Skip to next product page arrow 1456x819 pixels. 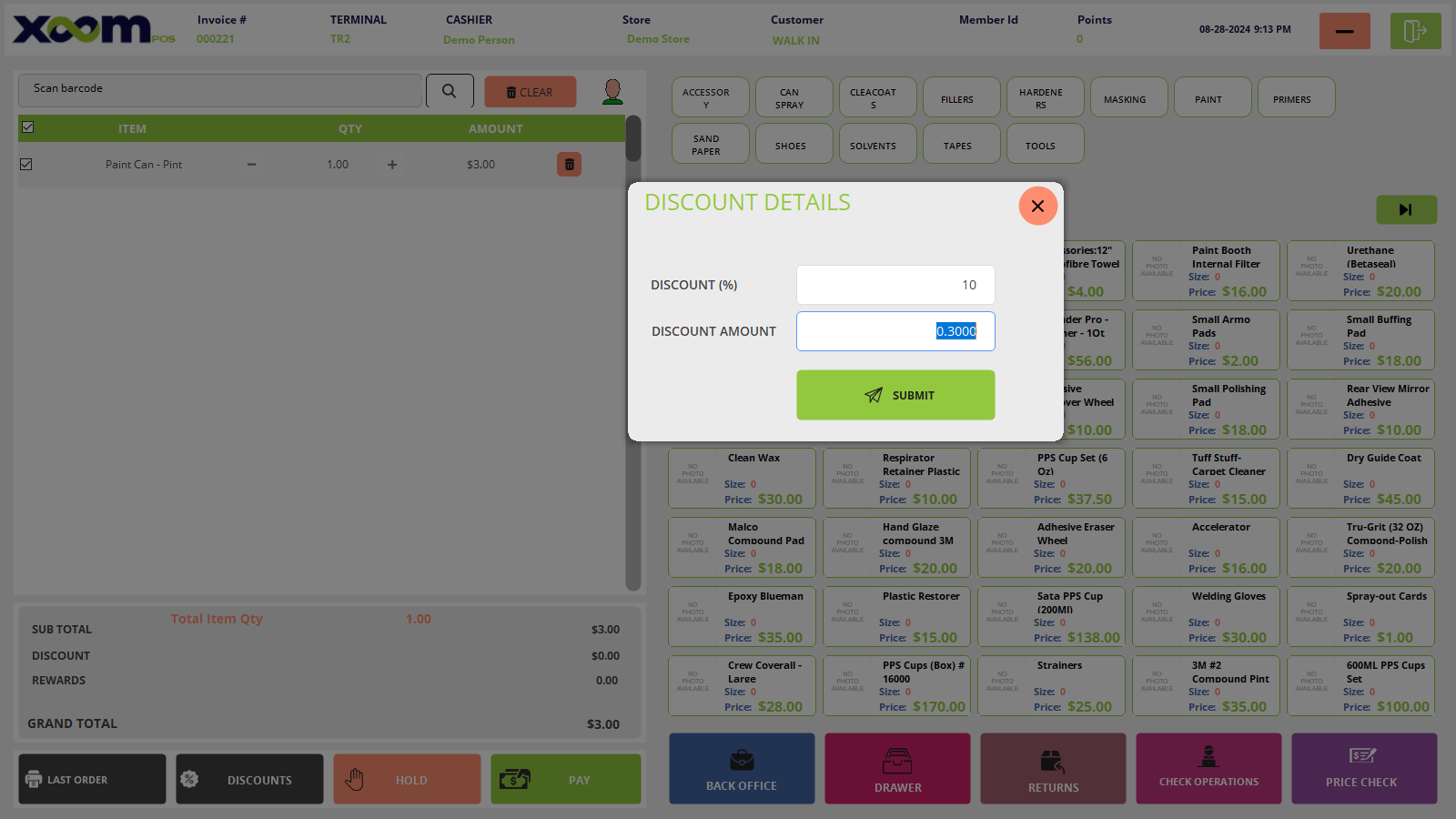1406,210
